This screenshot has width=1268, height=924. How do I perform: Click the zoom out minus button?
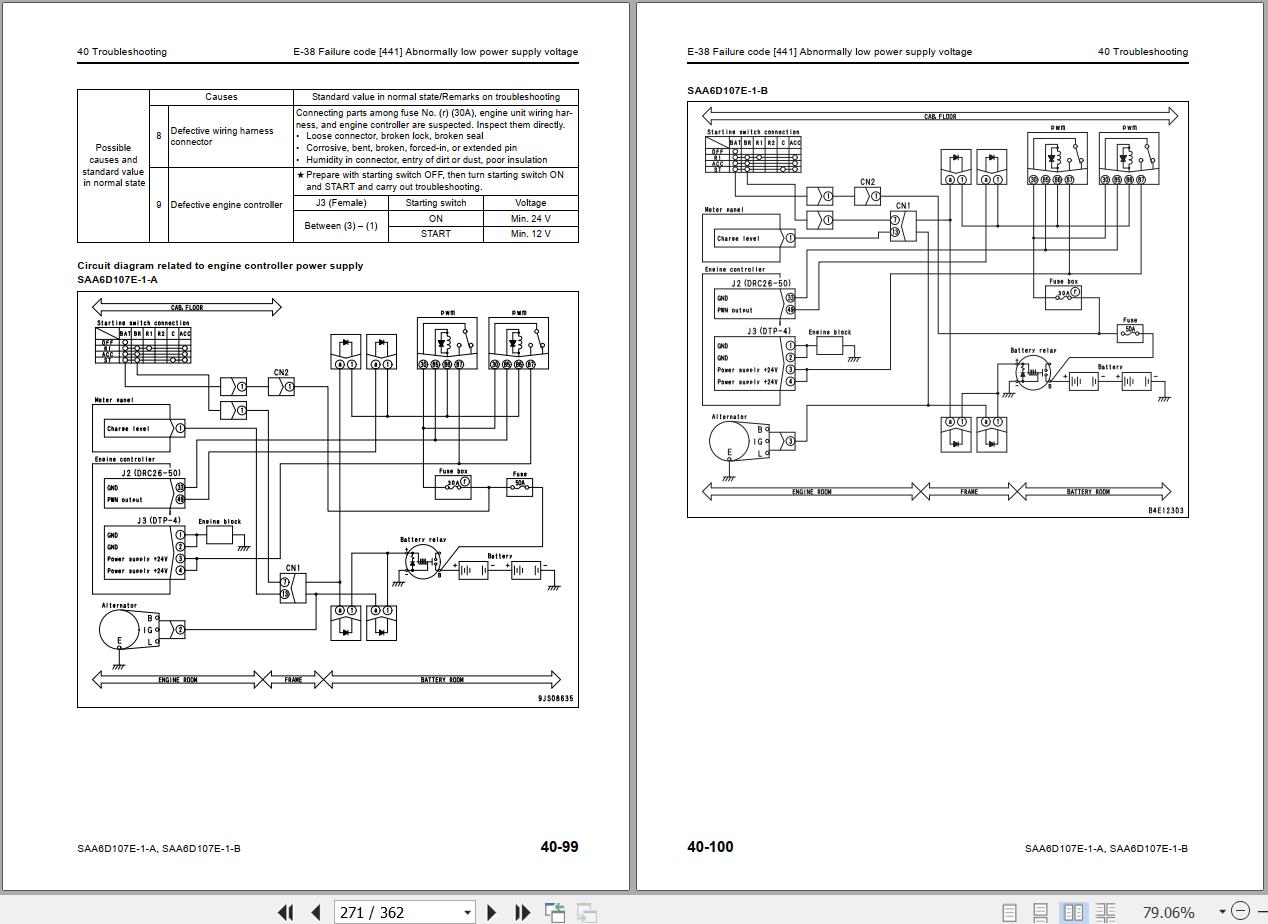click(x=1241, y=911)
